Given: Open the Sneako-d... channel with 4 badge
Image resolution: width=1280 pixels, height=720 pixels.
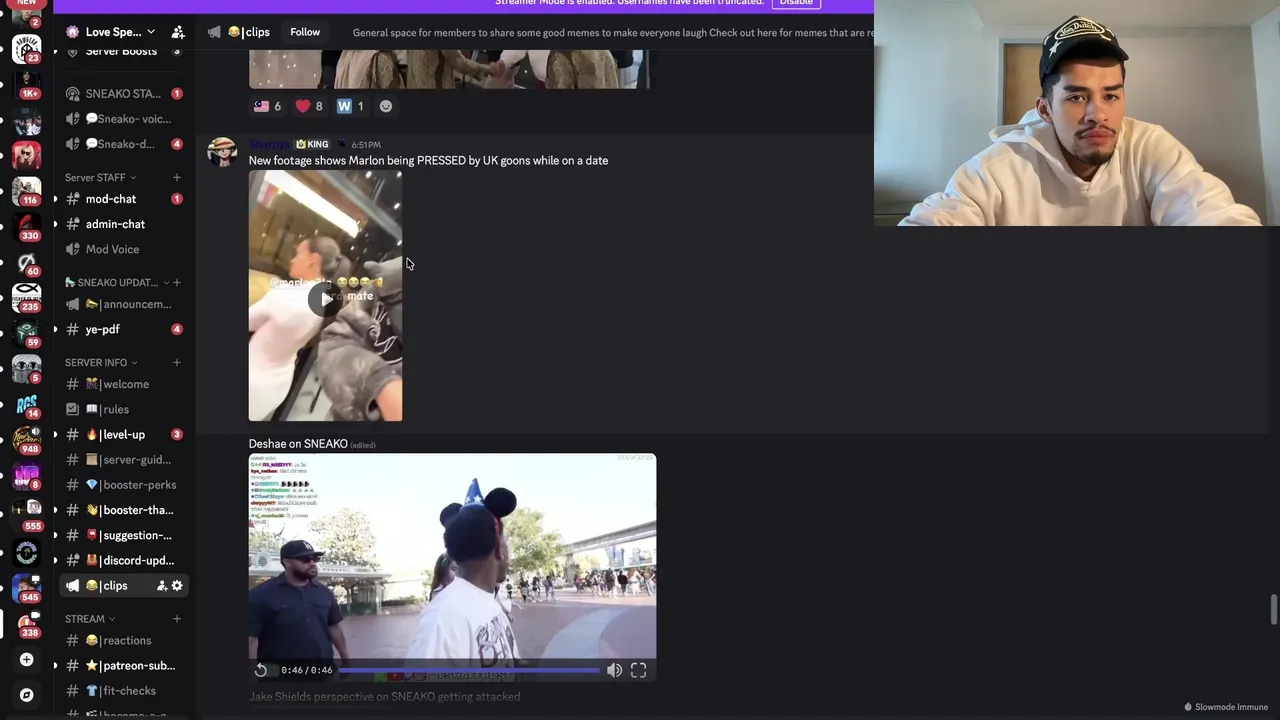Looking at the screenshot, I should click(x=124, y=144).
